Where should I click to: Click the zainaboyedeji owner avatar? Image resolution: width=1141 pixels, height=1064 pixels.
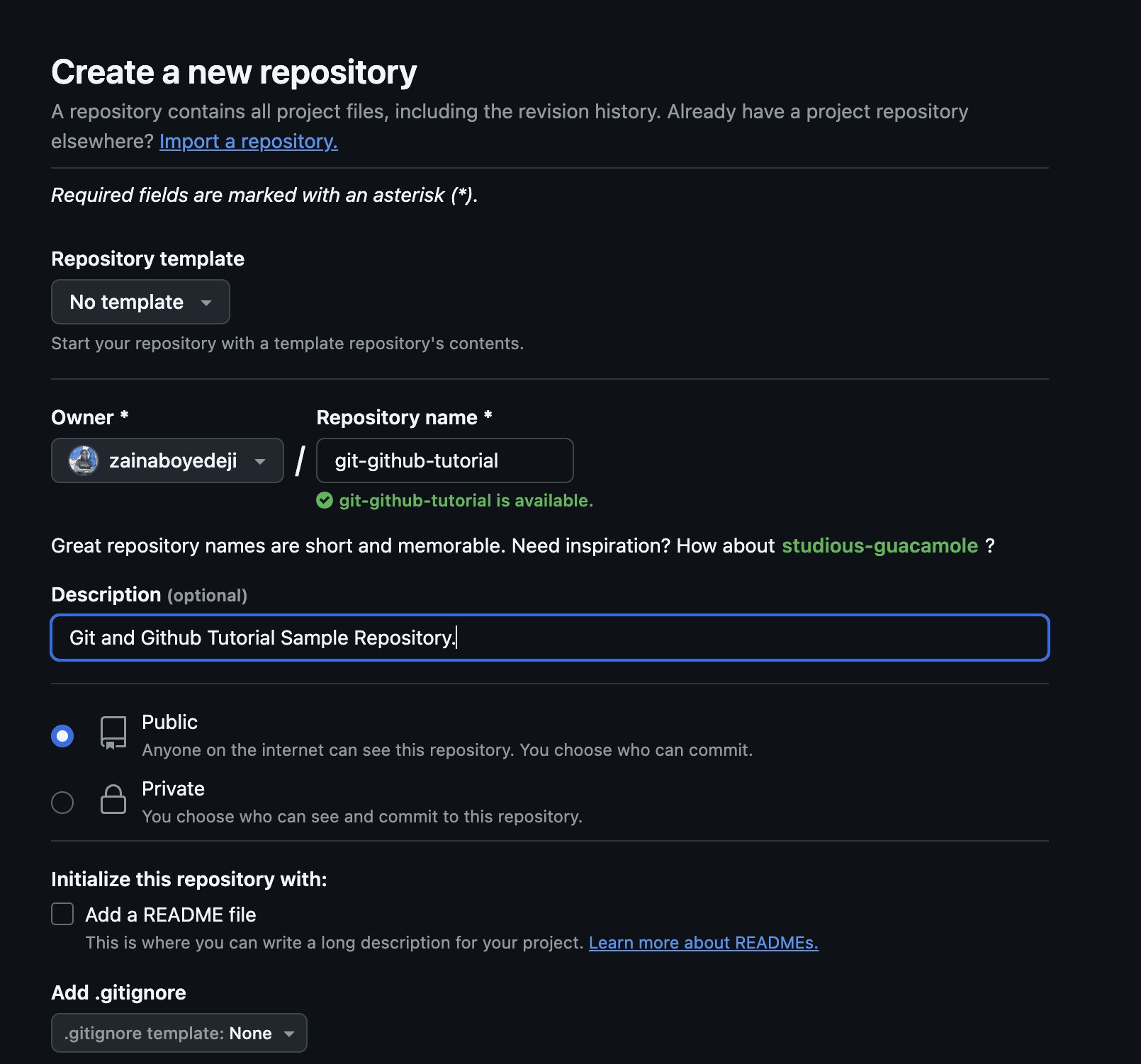(x=83, y=460)
